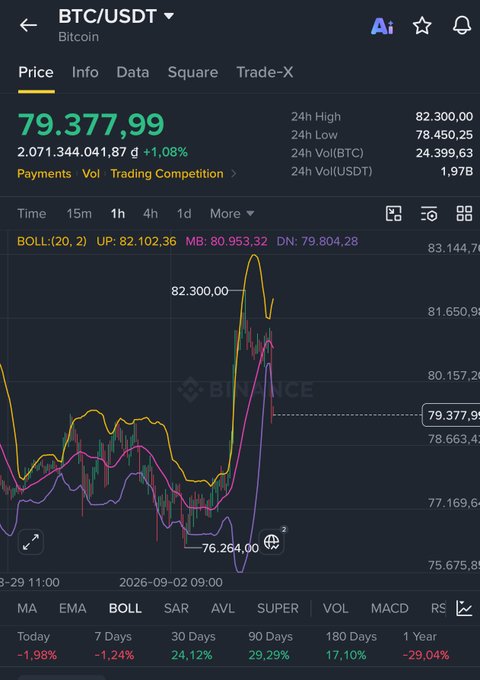Click the 82.300,00 high marker label
This screenshot has width=480, height=680.
[199, 291]
